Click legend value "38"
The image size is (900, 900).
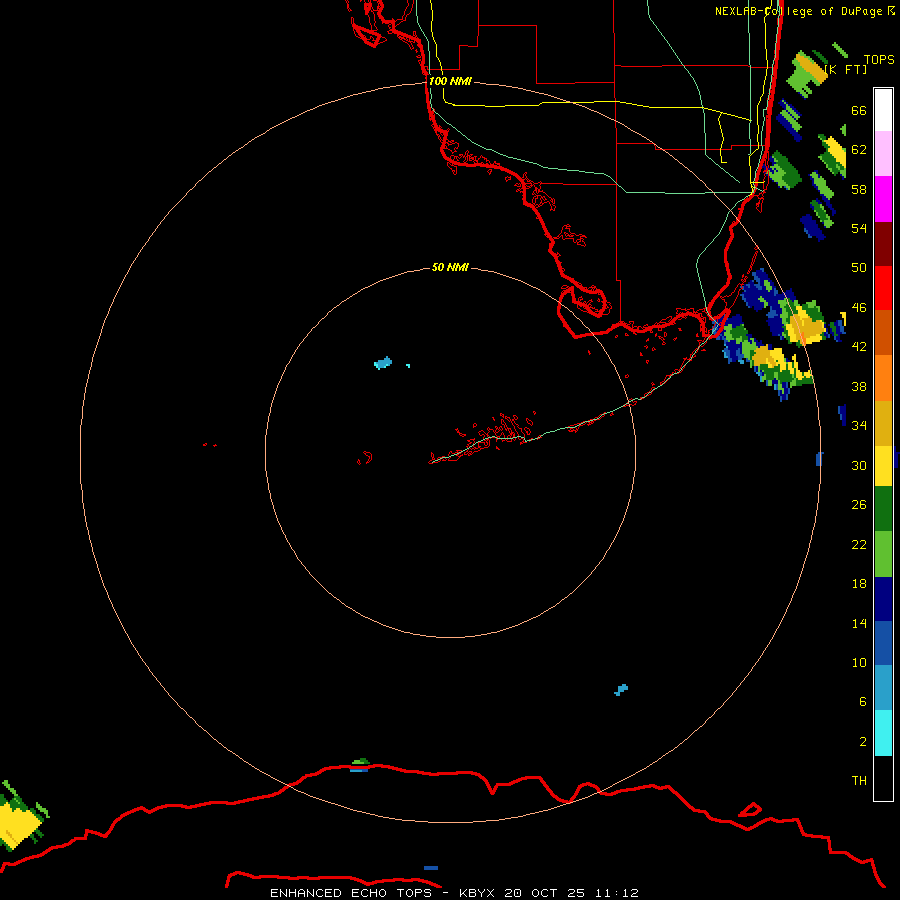pyautogui.click(x=859, y=386)
